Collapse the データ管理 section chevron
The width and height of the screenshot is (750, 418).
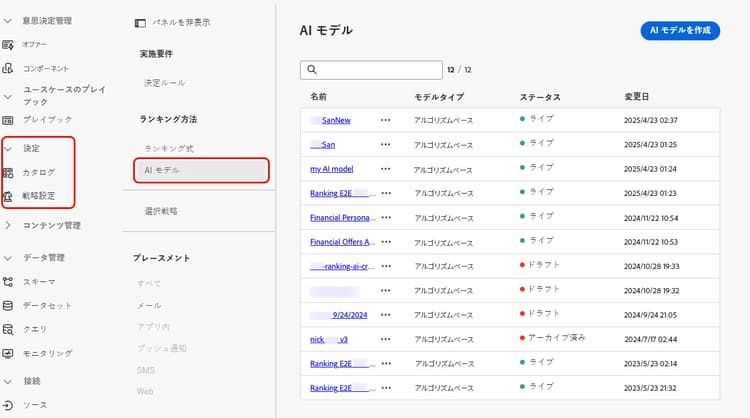tap(8, 258)
